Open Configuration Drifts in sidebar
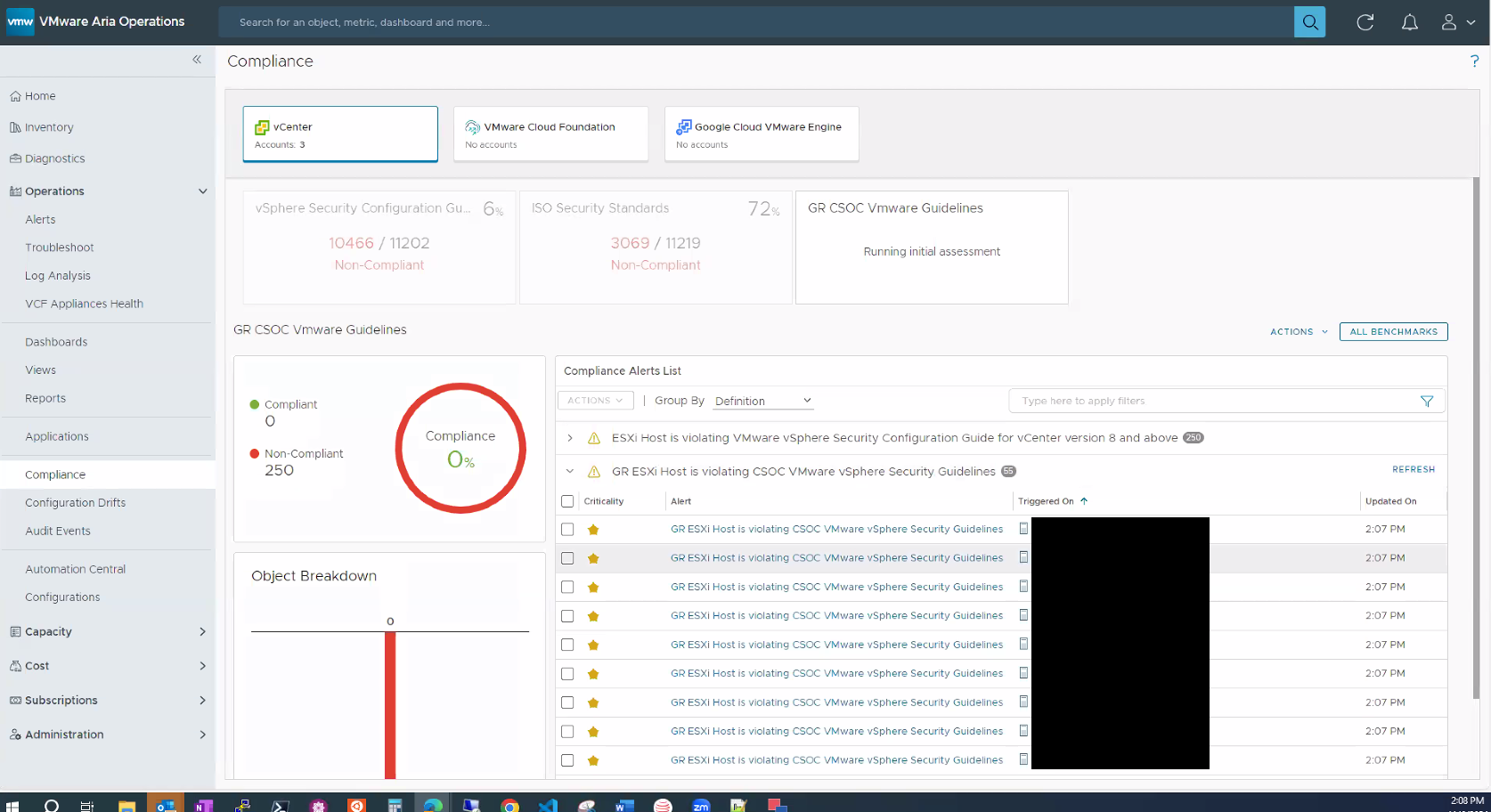Viewport: 1491px width, 812px height. coord(76,503)
